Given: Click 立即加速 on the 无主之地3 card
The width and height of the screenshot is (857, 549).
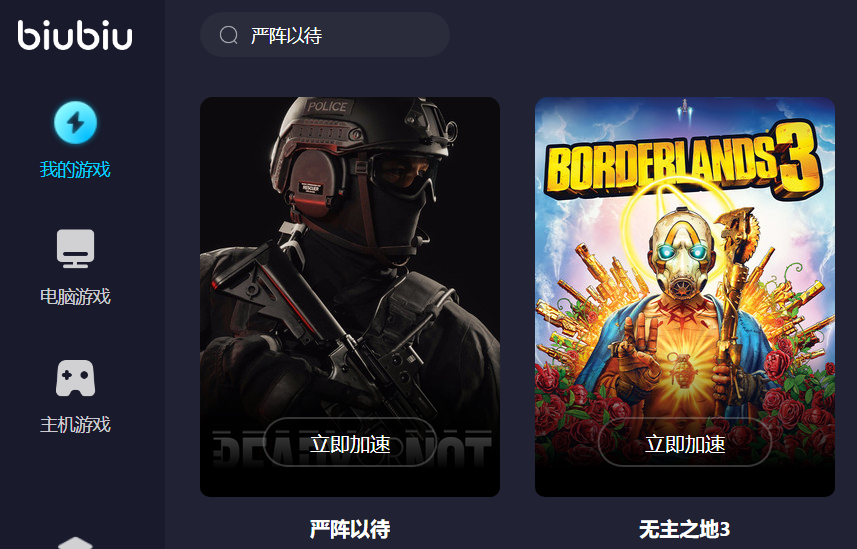Looking at the screenshot, I should pos(685,442).
